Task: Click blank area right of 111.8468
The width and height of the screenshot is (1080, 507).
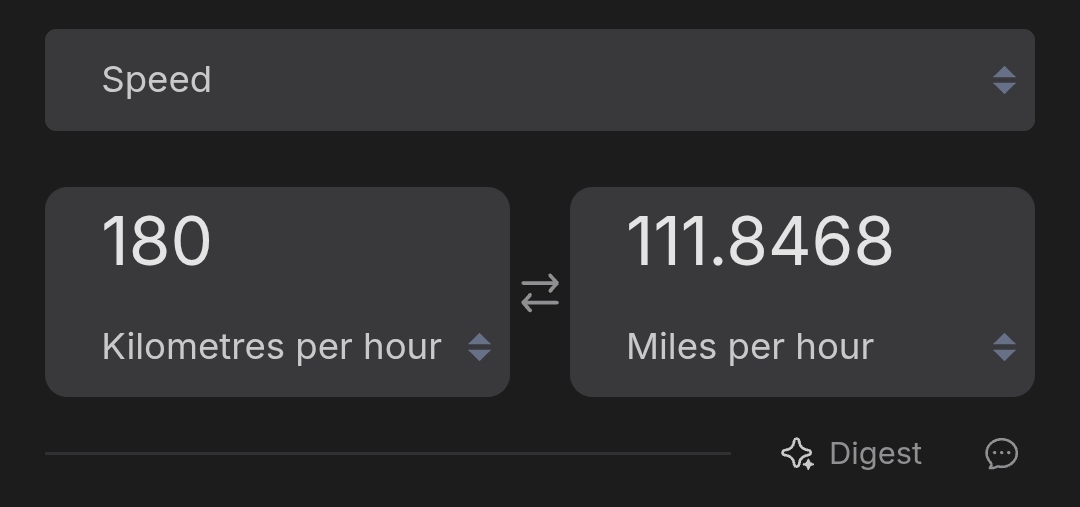Action: click(x=970, y=242)
